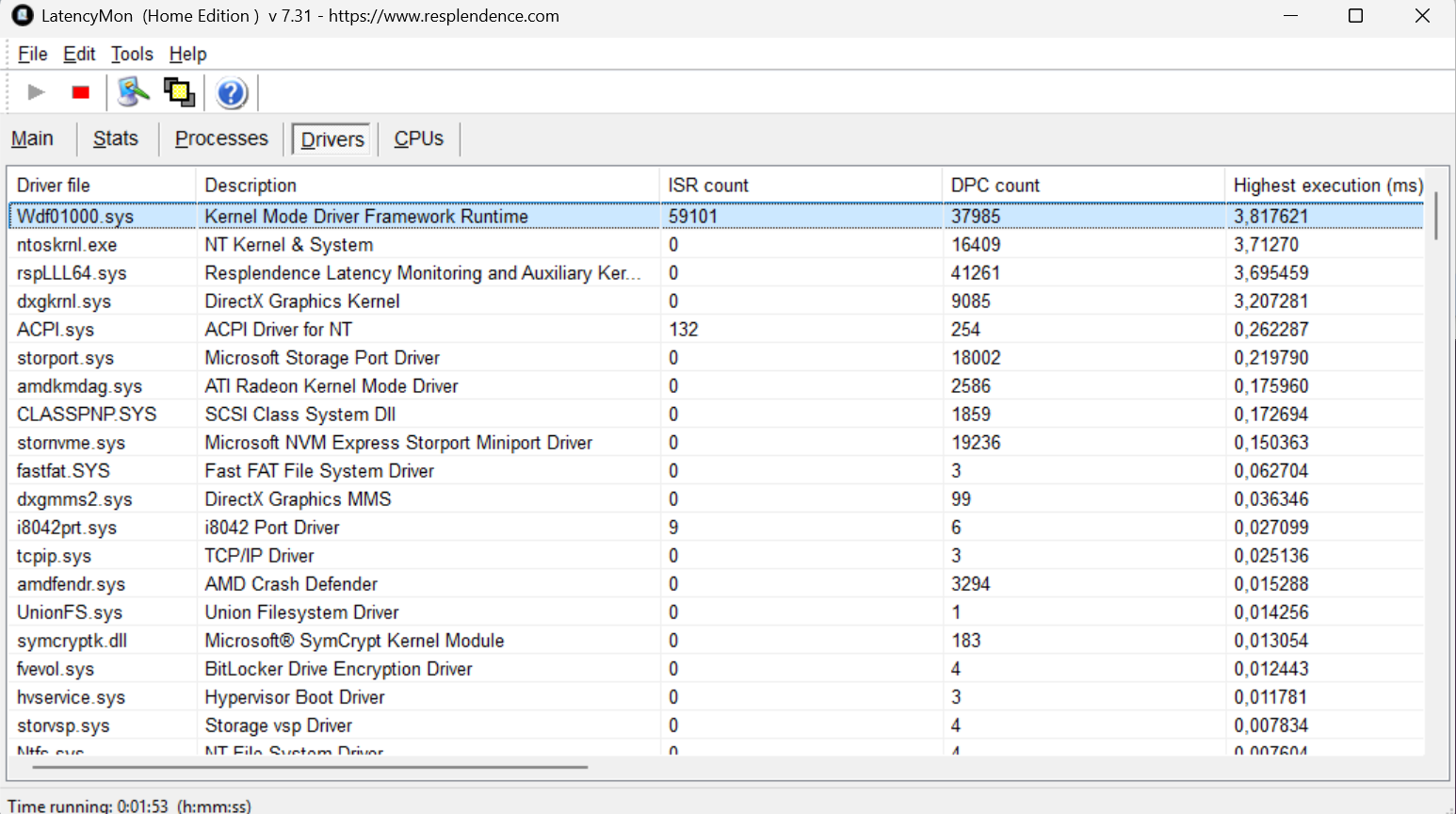Open the Help menu
Viewport: 1456px width, 814px height.
tap(187, 54)
